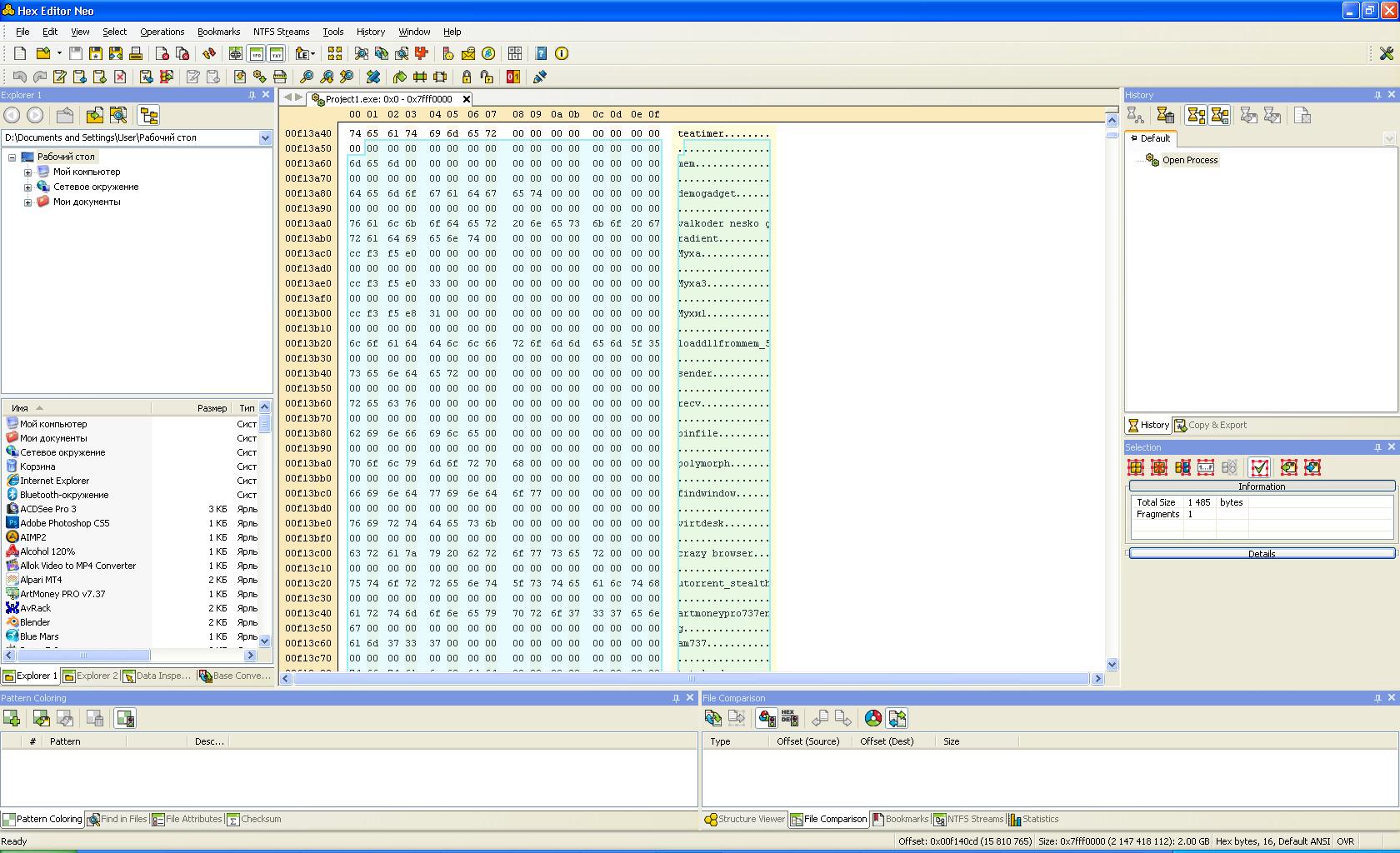This screenshot has height=853, width=1400.
Task: Toggle the TXT text pane view button
Action: (x=277, y=53)
